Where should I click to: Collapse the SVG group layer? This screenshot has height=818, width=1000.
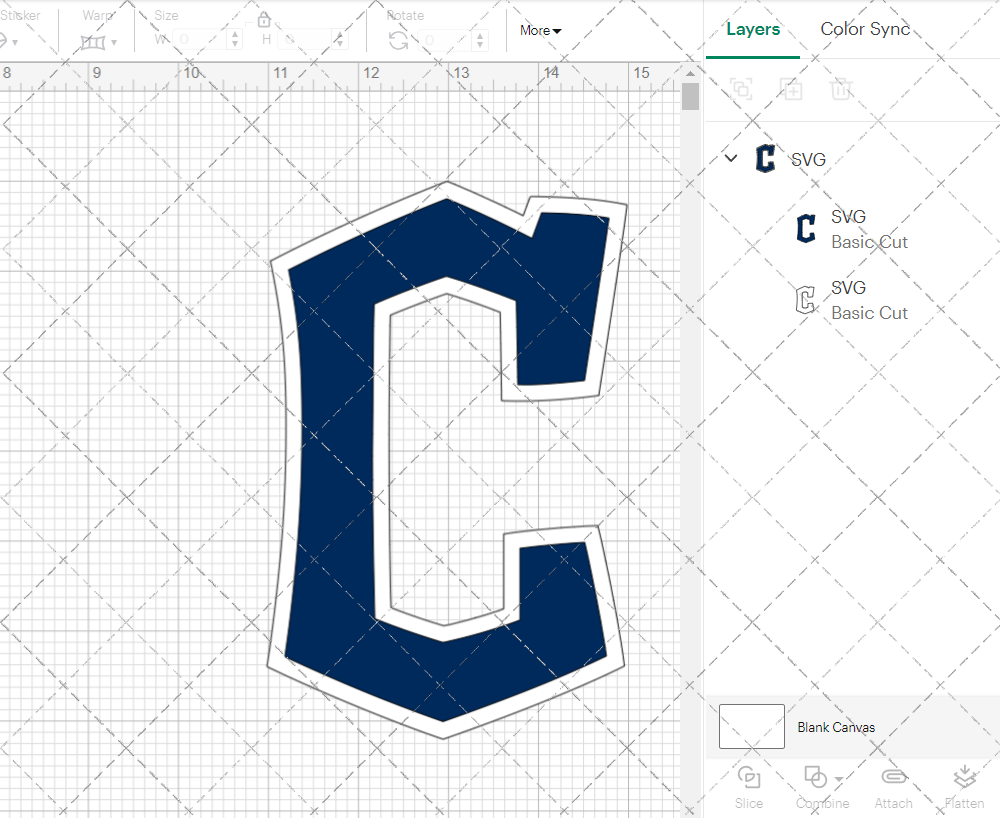click(x=731, y=158)
